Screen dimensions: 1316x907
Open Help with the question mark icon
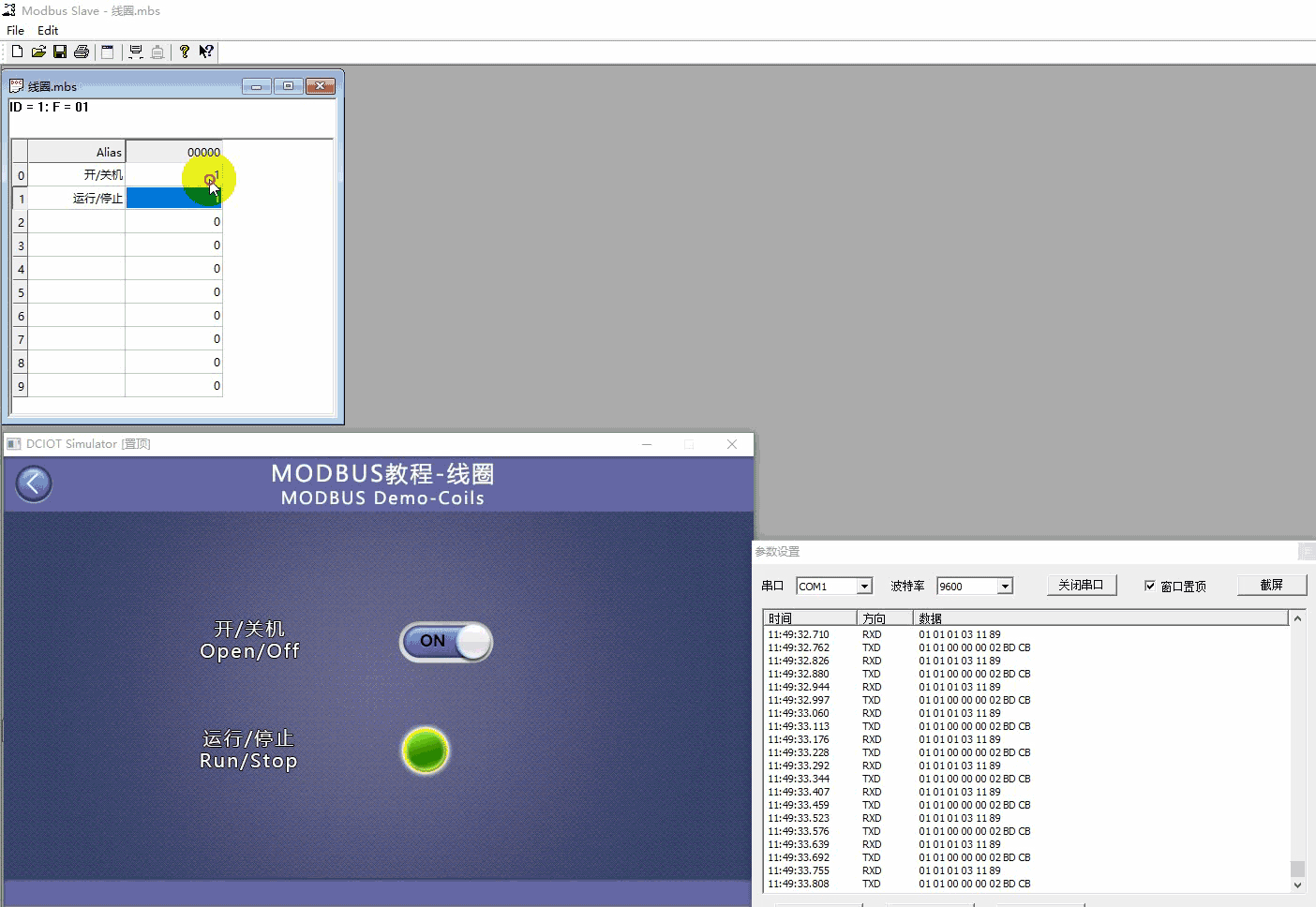[x=185, y=52]
